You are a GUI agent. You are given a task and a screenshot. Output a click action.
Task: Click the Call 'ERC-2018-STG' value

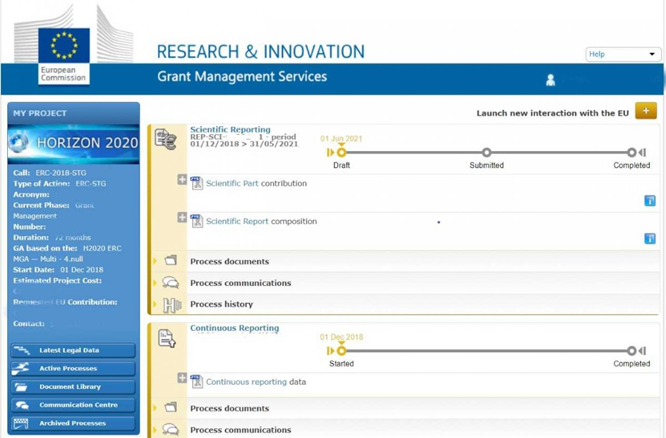point(61,173)
